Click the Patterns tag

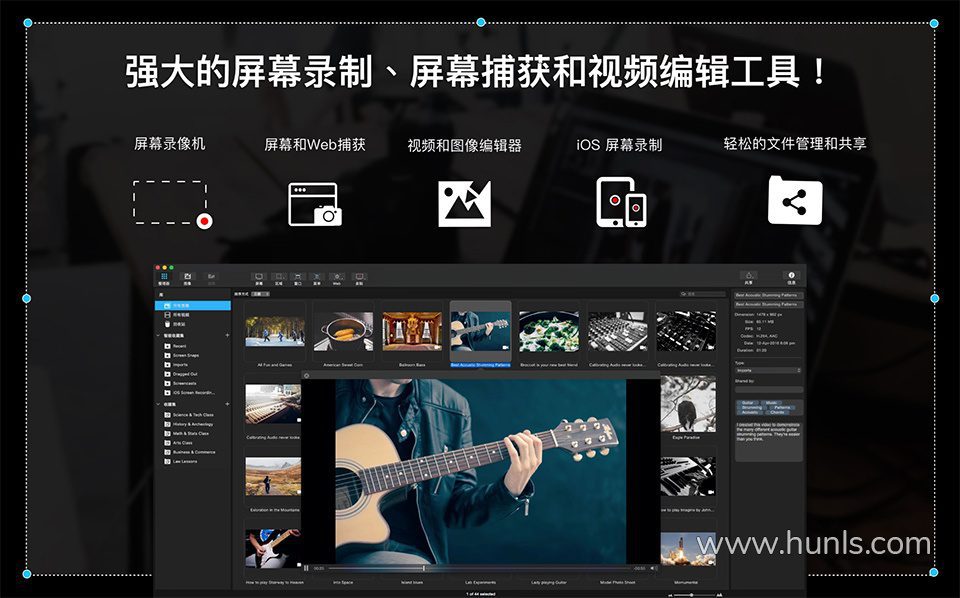point(782,408)
